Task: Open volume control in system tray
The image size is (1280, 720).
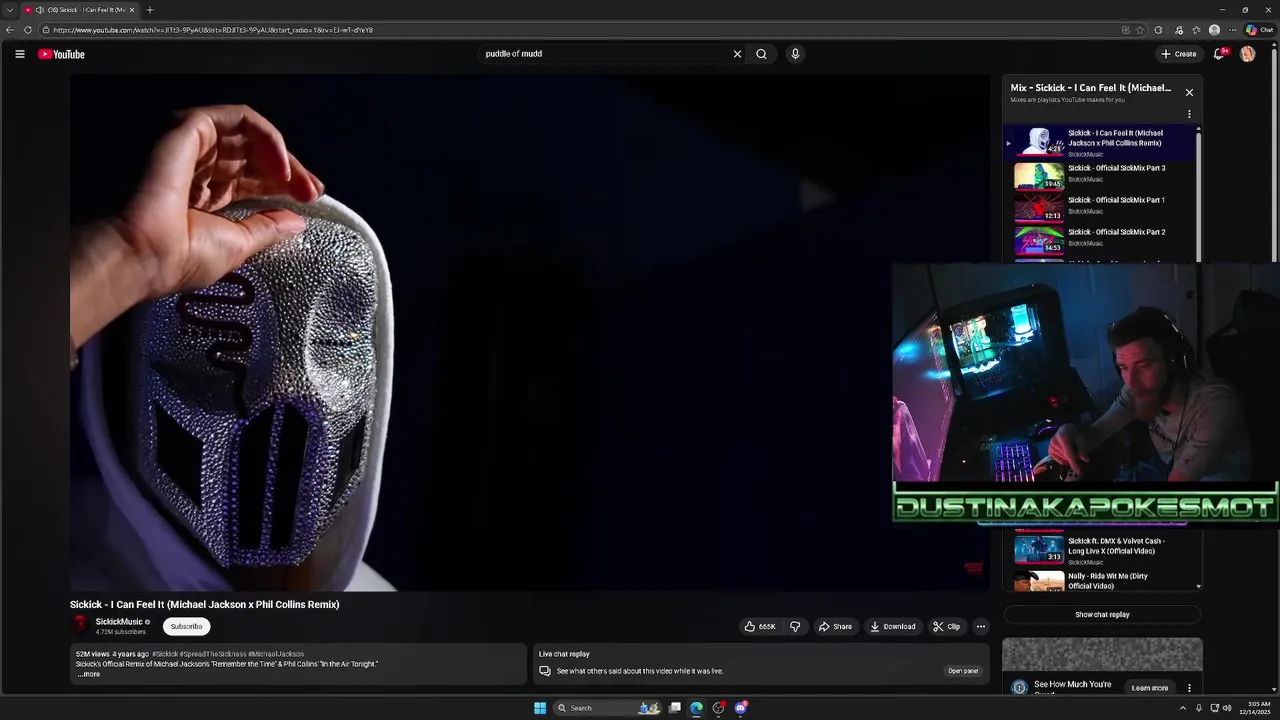Action: (x=1227, y=708)
